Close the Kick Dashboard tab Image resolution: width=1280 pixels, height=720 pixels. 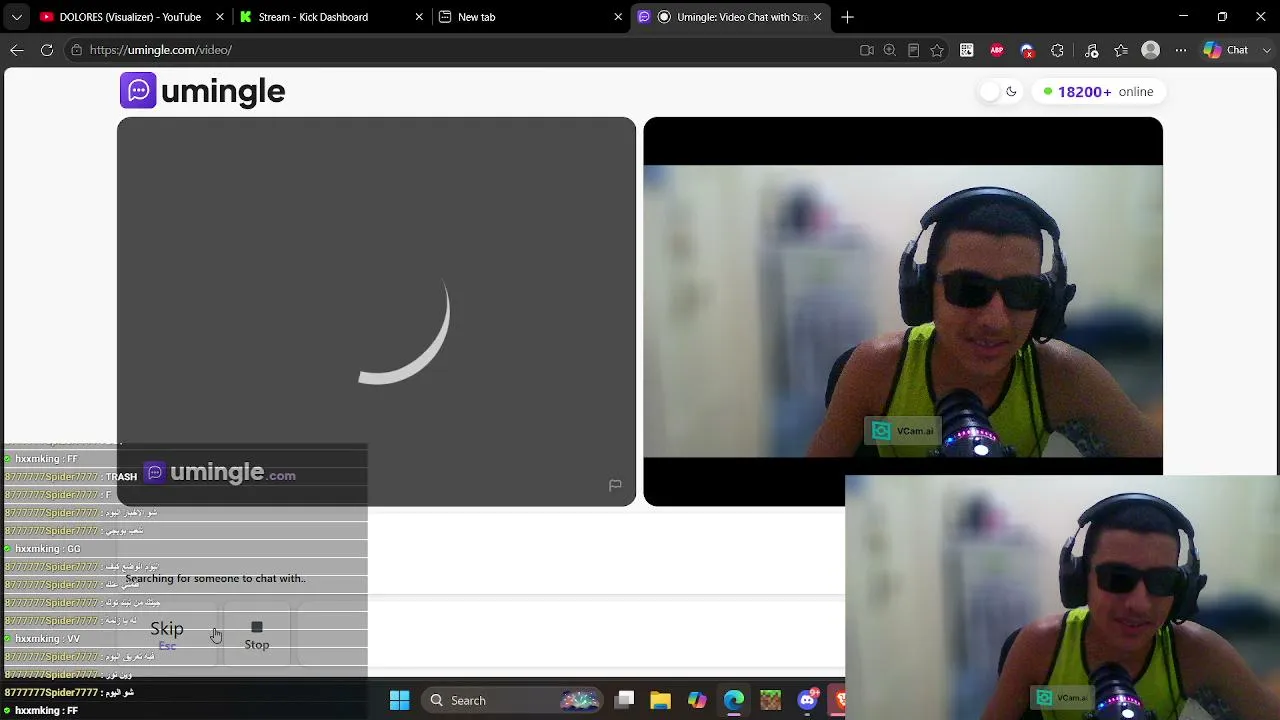419,17
